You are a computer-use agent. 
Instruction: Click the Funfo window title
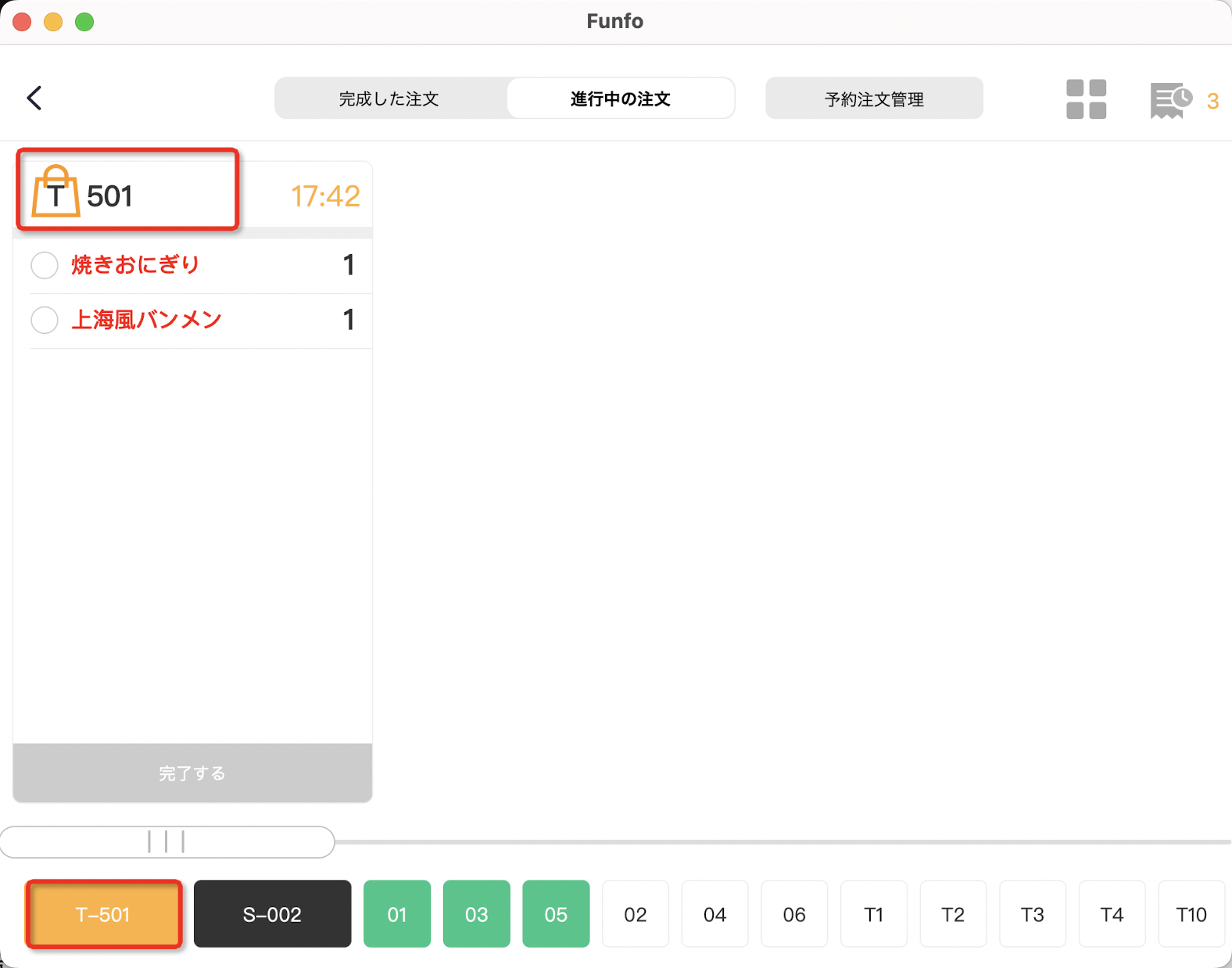click(x=615, y=21)
